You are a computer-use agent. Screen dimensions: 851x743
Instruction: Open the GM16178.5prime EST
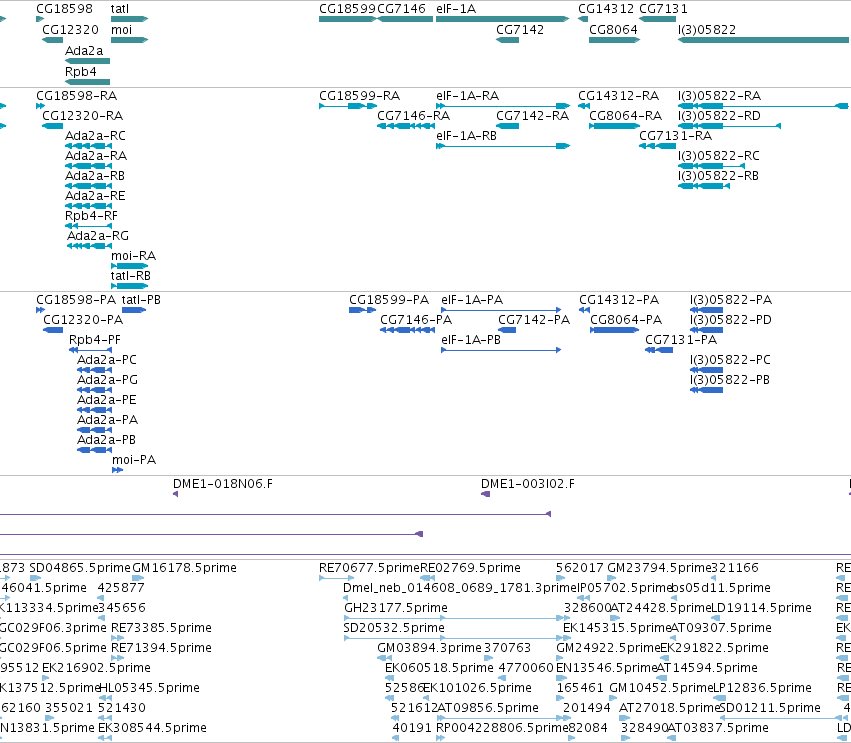[138, 578]
